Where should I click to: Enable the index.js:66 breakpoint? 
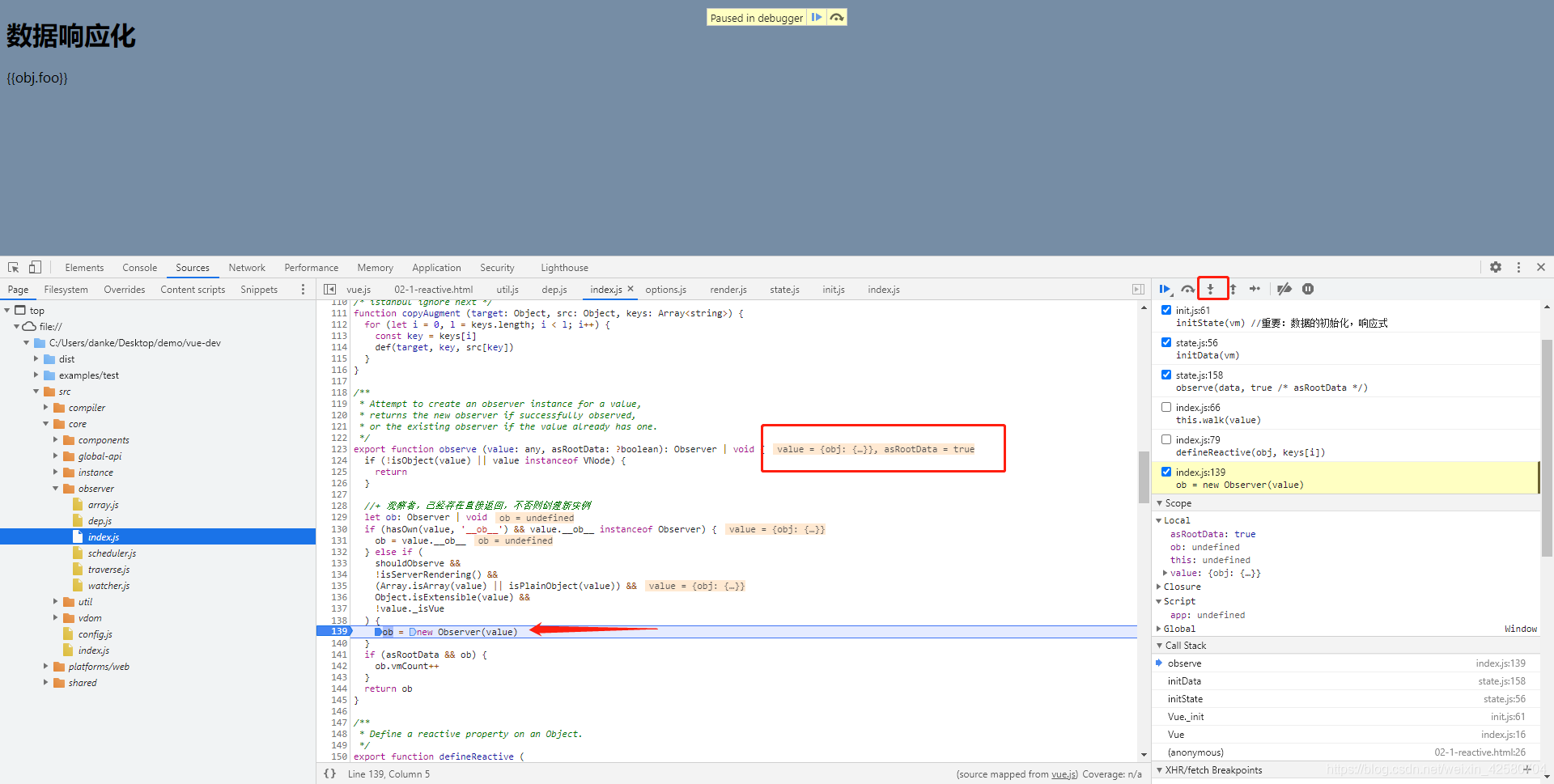pos(1166,407)
